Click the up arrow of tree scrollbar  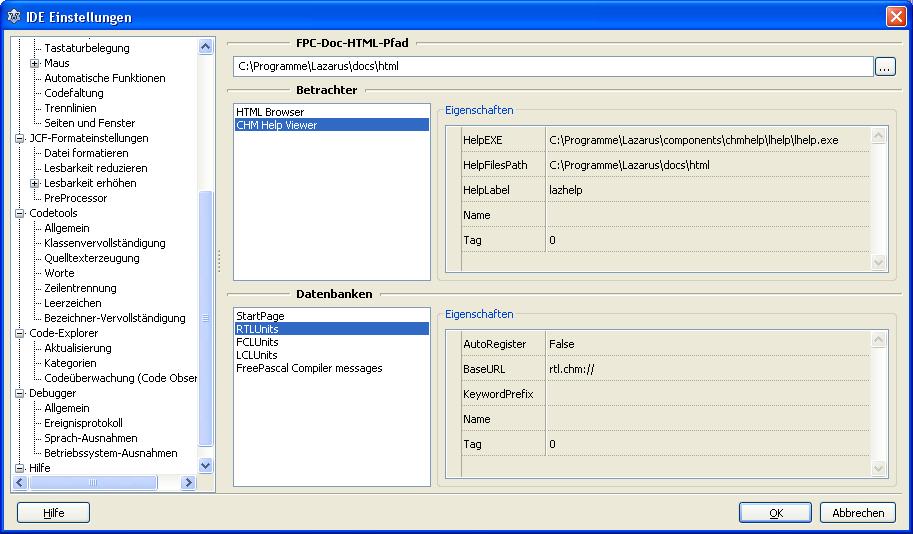pyautogui.click(x=206, y=47)
